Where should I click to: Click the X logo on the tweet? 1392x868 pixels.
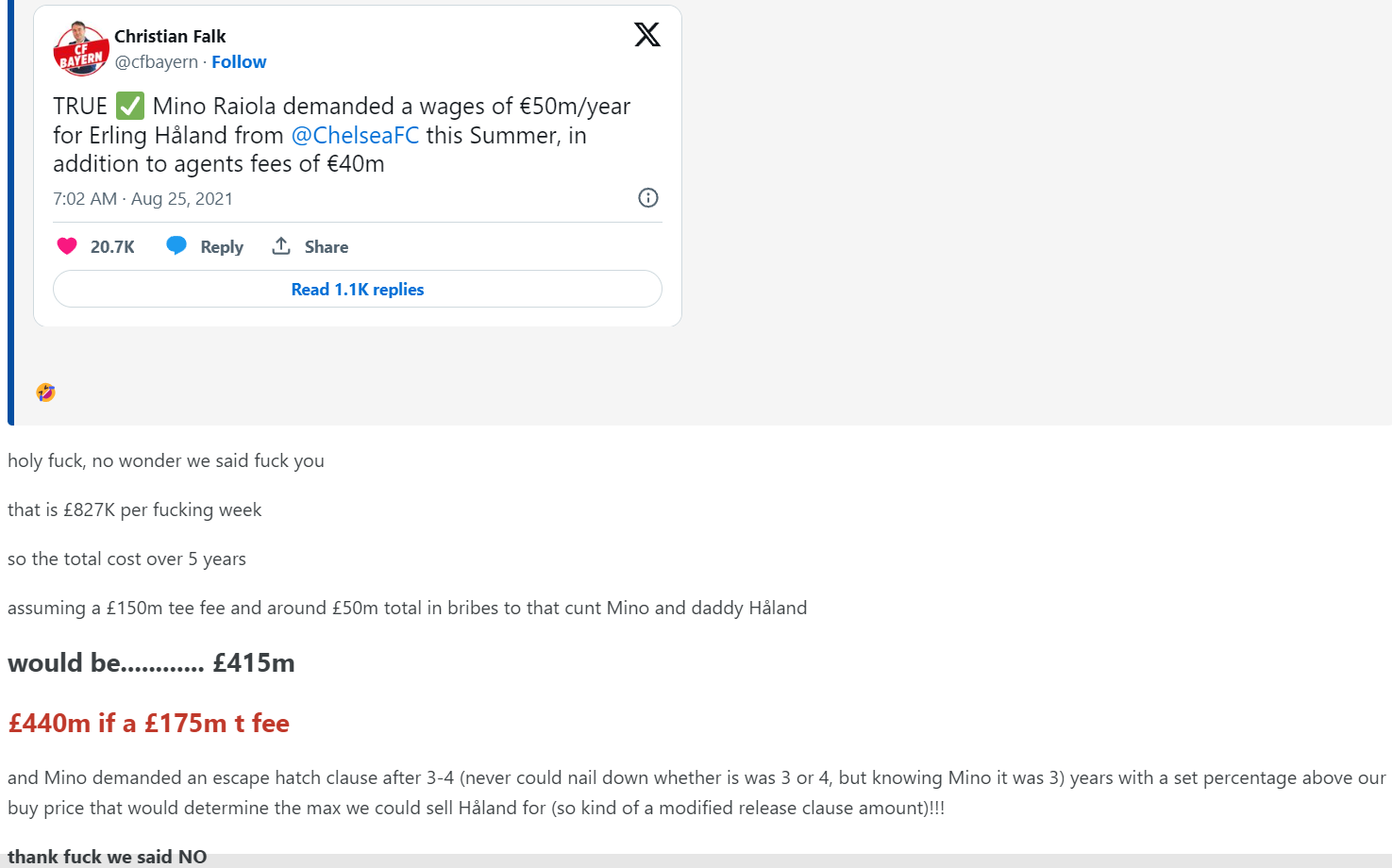pyautogui.click(x=647, y=35)
